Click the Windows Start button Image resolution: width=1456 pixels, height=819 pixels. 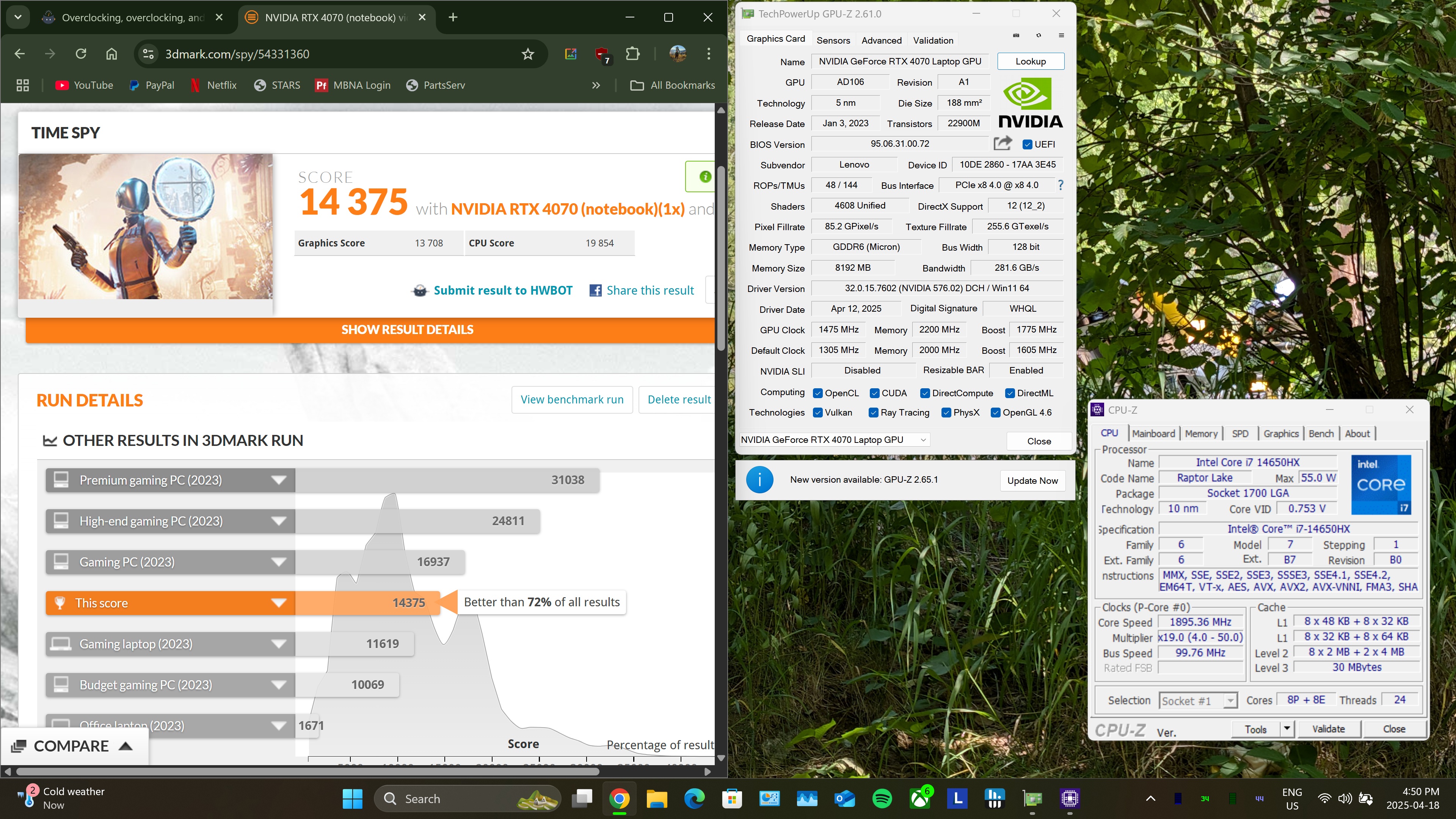pos(353,799)
